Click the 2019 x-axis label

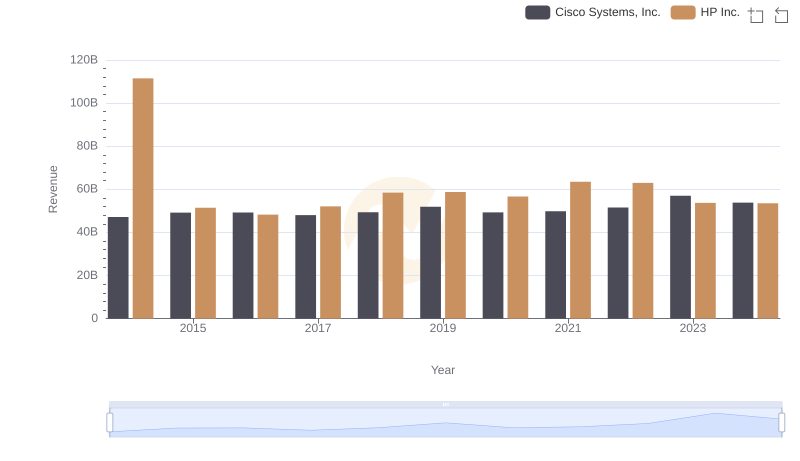pos(443,328)
